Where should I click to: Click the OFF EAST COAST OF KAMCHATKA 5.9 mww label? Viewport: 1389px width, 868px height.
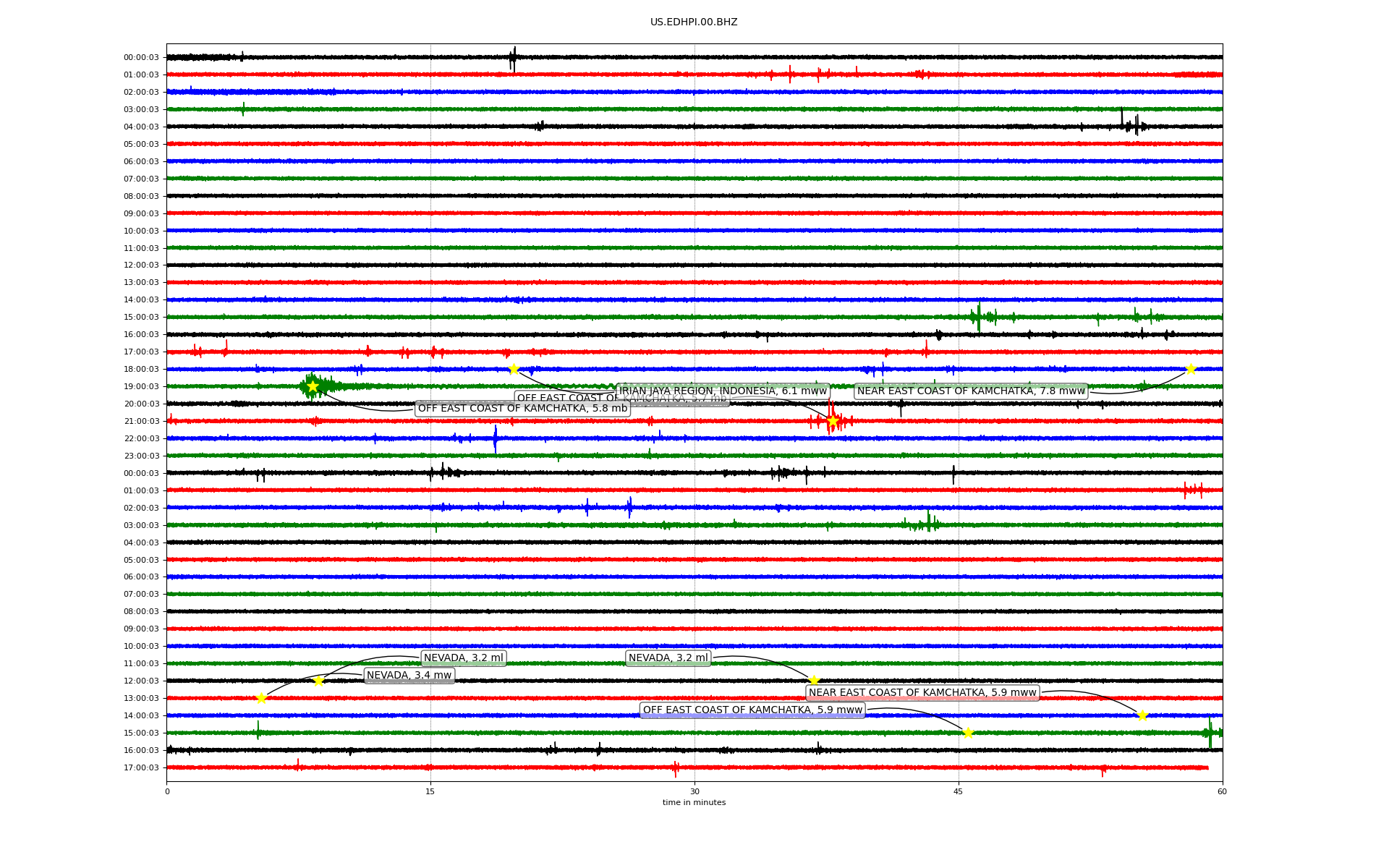click(x=752, y=710)
